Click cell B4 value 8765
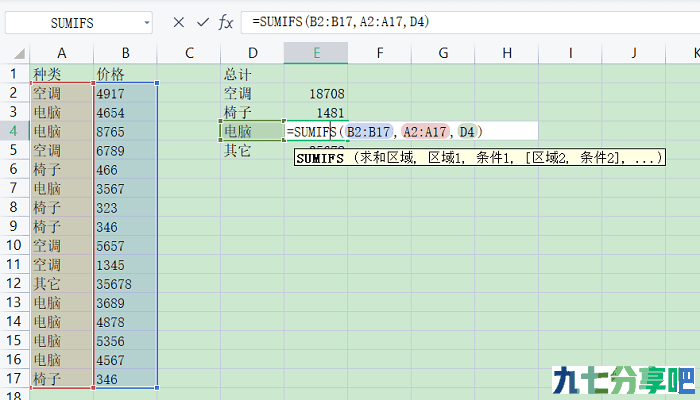The height and width of the screenshot is (400, 700). [x=125, y=131]
